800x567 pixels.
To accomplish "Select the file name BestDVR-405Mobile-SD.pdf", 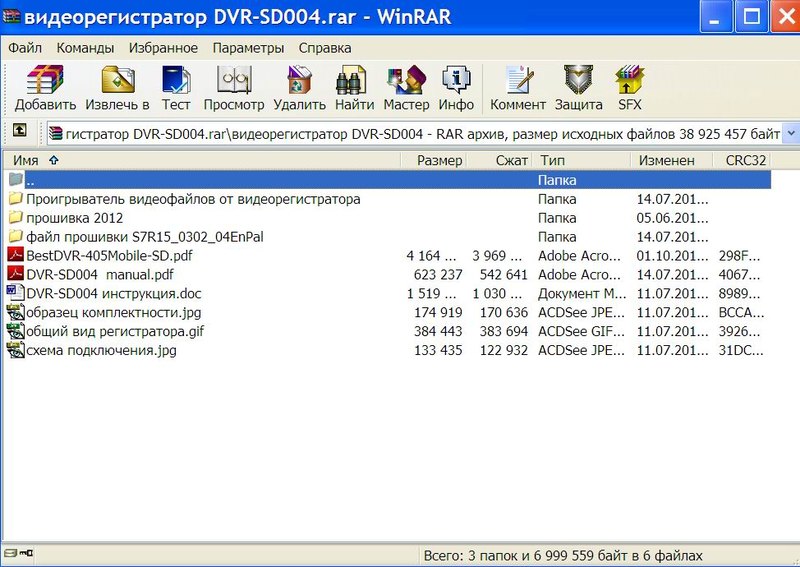I will pos(109,256).
